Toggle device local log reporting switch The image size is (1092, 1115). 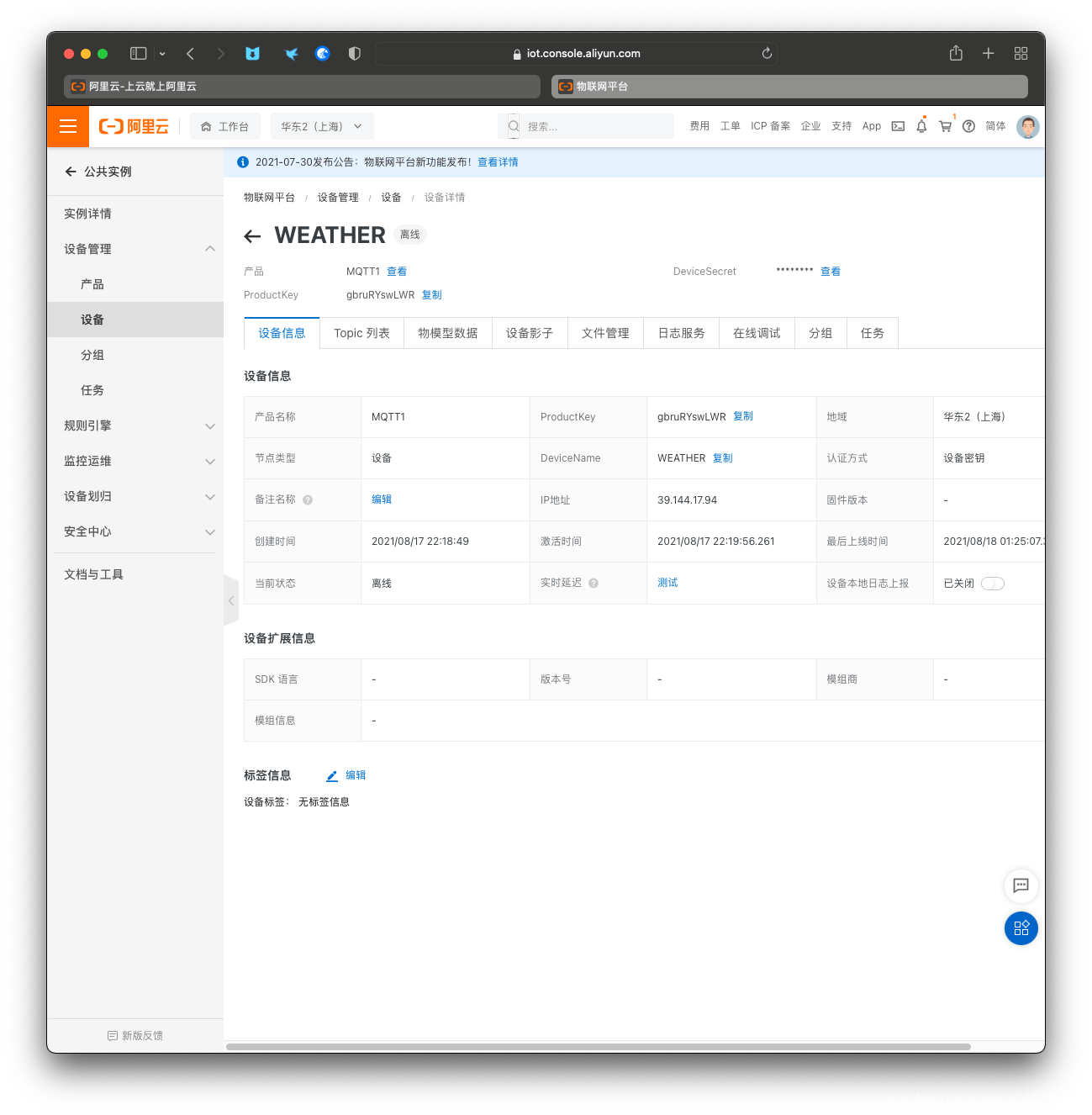pos(993,584)
